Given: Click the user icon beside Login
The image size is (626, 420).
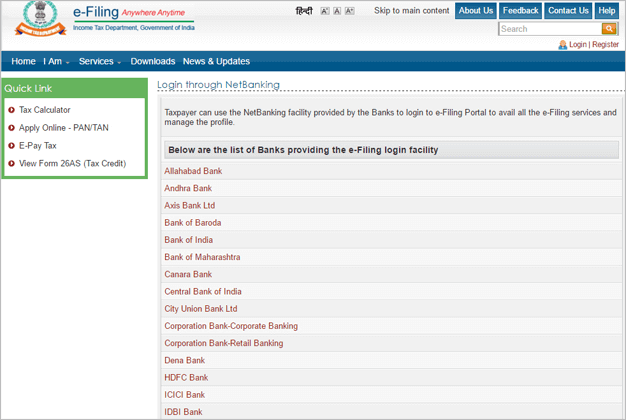Looking at the screenshot, I should [563, 44].
